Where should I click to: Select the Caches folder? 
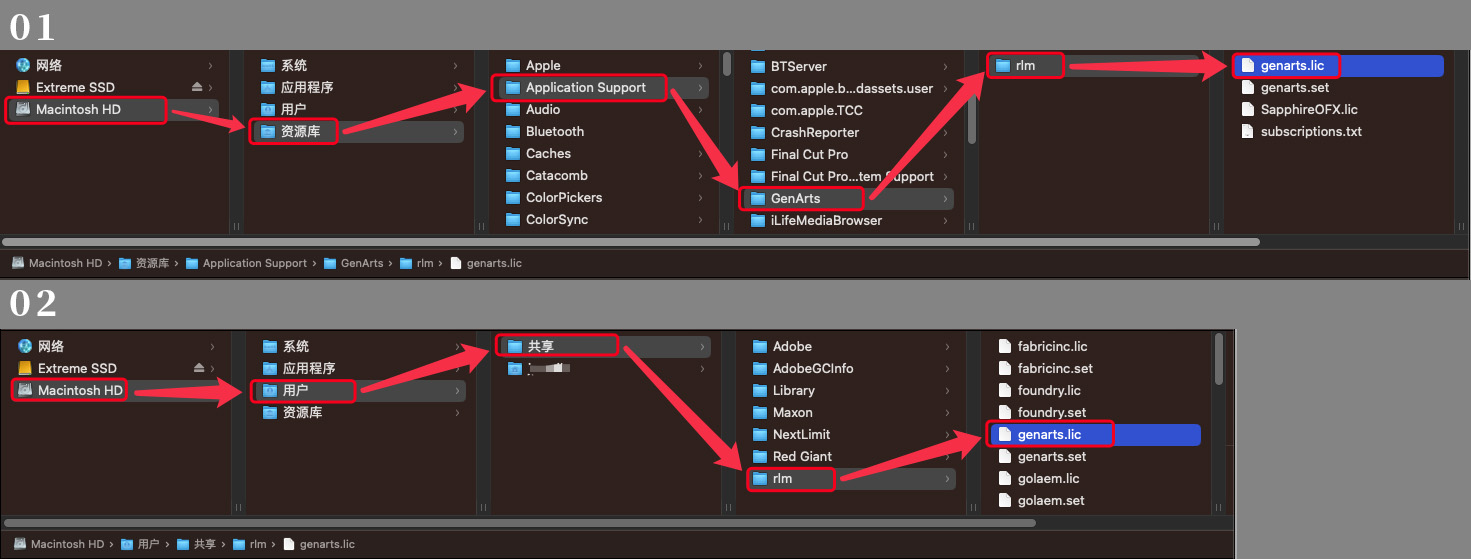(x=548, y=153)
